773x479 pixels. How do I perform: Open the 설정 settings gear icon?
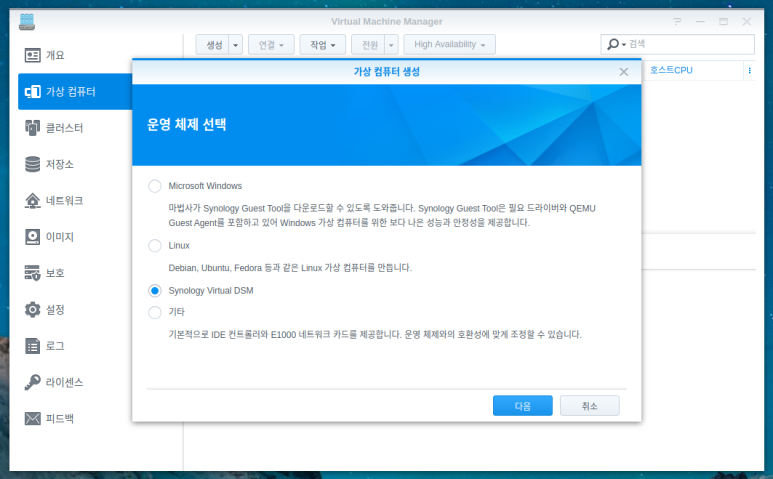coord(33,309)
